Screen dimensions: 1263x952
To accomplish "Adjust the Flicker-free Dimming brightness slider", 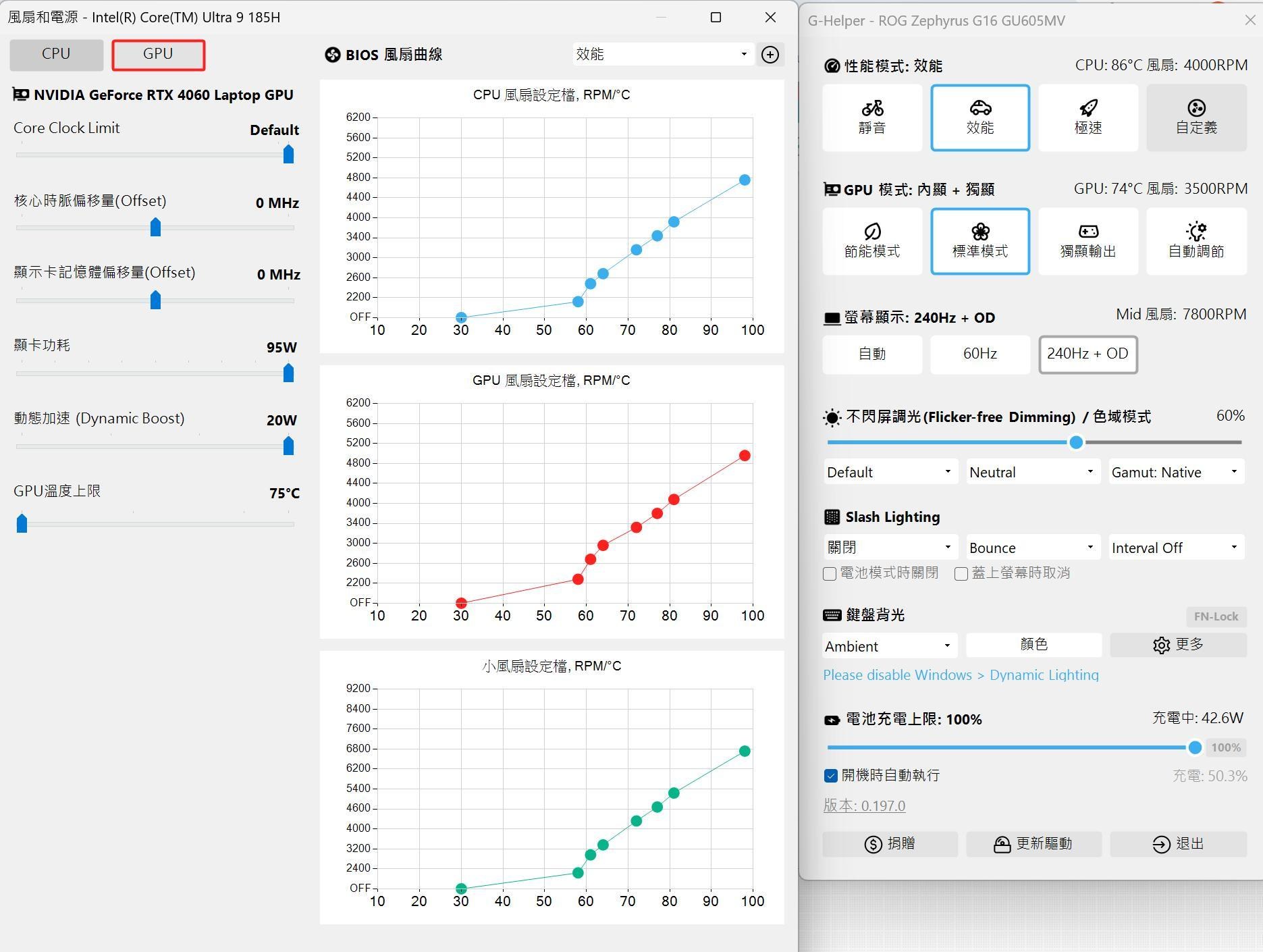I will pyautogui.click(x=1076, y=442).
